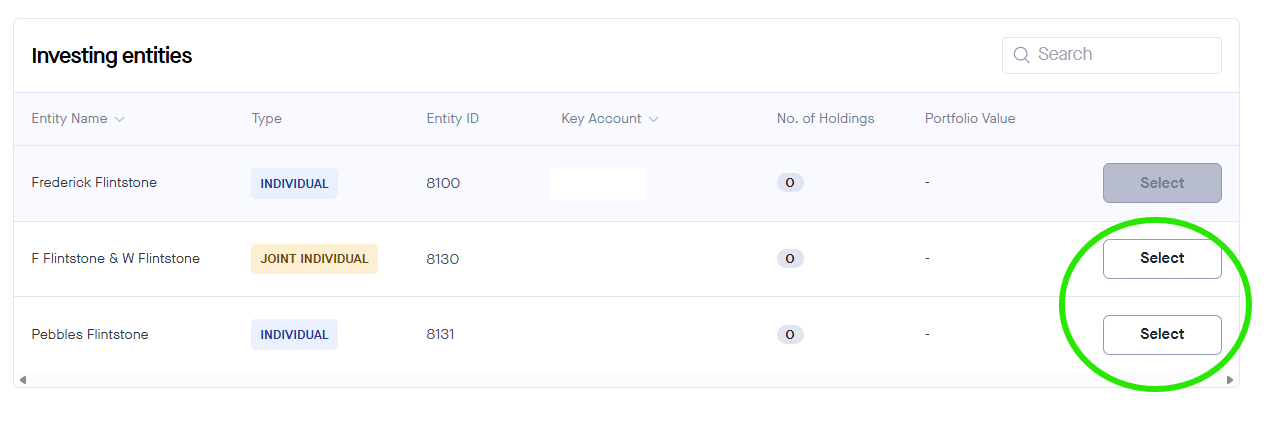This screenshot has width=1273, height=425.
Task: Click INDIVIDUAL badge in Frederick Flintstone row
Action: click(294, 183)
